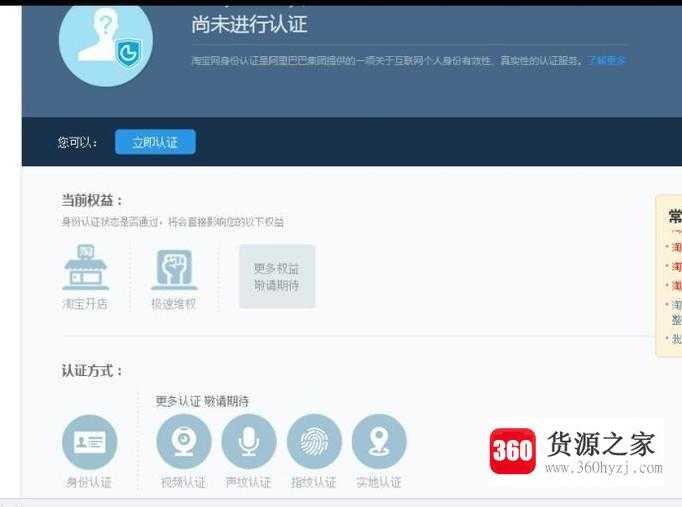This screenshot has width=682, height=507.
Task: Choose the 声纹认证 microphone icon
Action: click(x=249, y=442)
